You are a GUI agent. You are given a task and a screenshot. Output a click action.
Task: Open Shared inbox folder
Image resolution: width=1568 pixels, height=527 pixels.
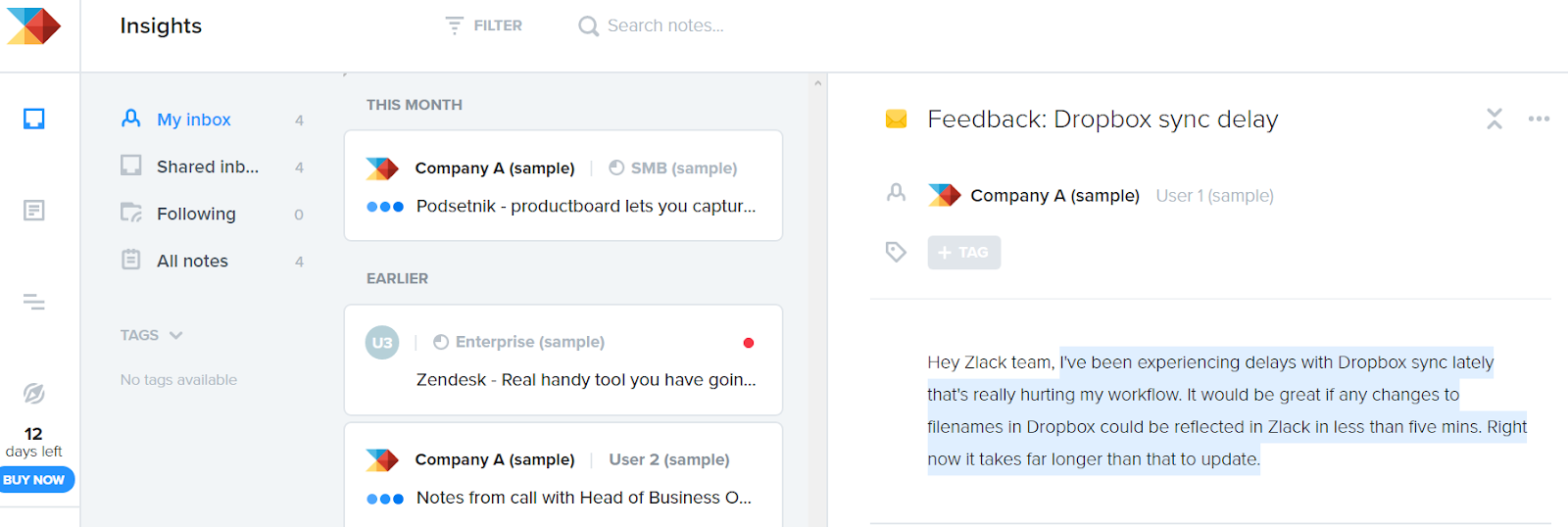coord(208,167)
